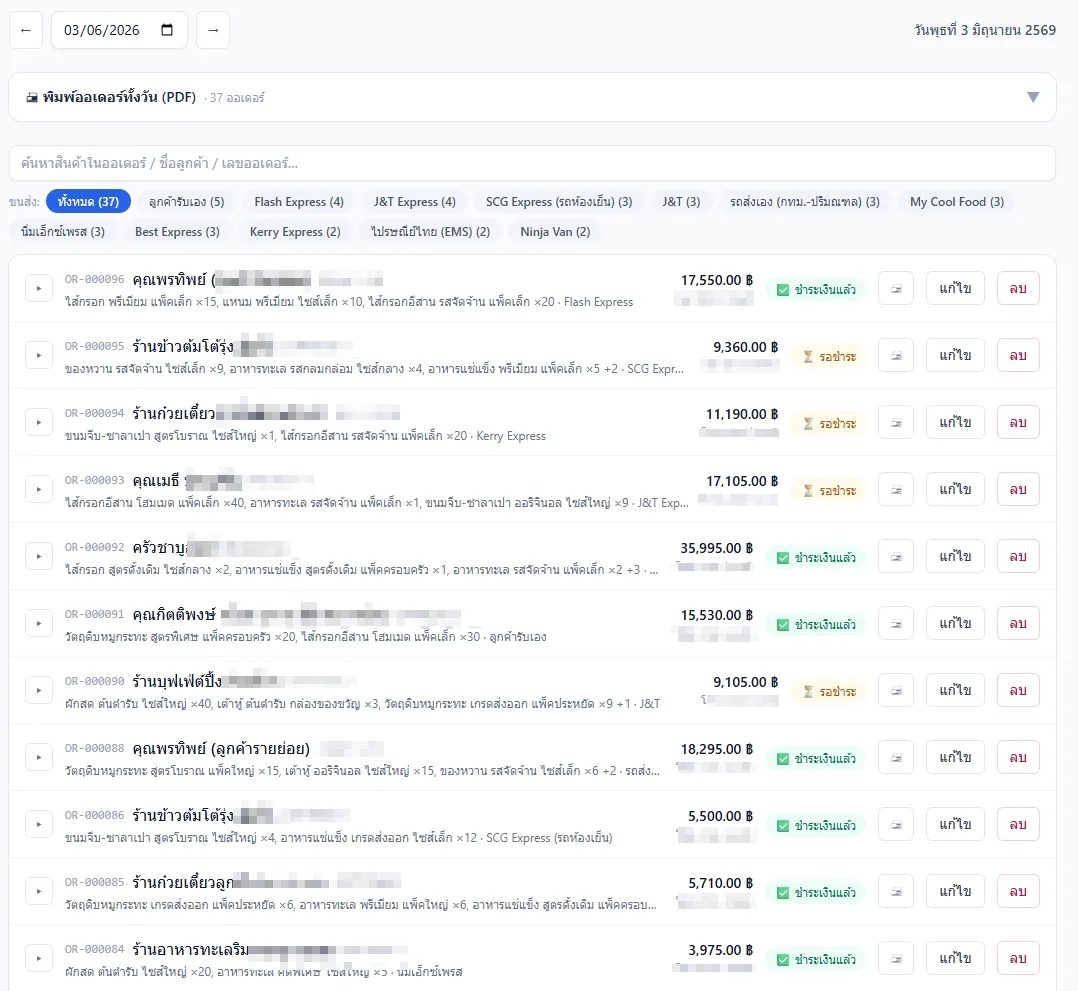Viewport: 1078px width, 991px height.
Task: Filter by My Cool Food (3)
Action: pos(957,202)
